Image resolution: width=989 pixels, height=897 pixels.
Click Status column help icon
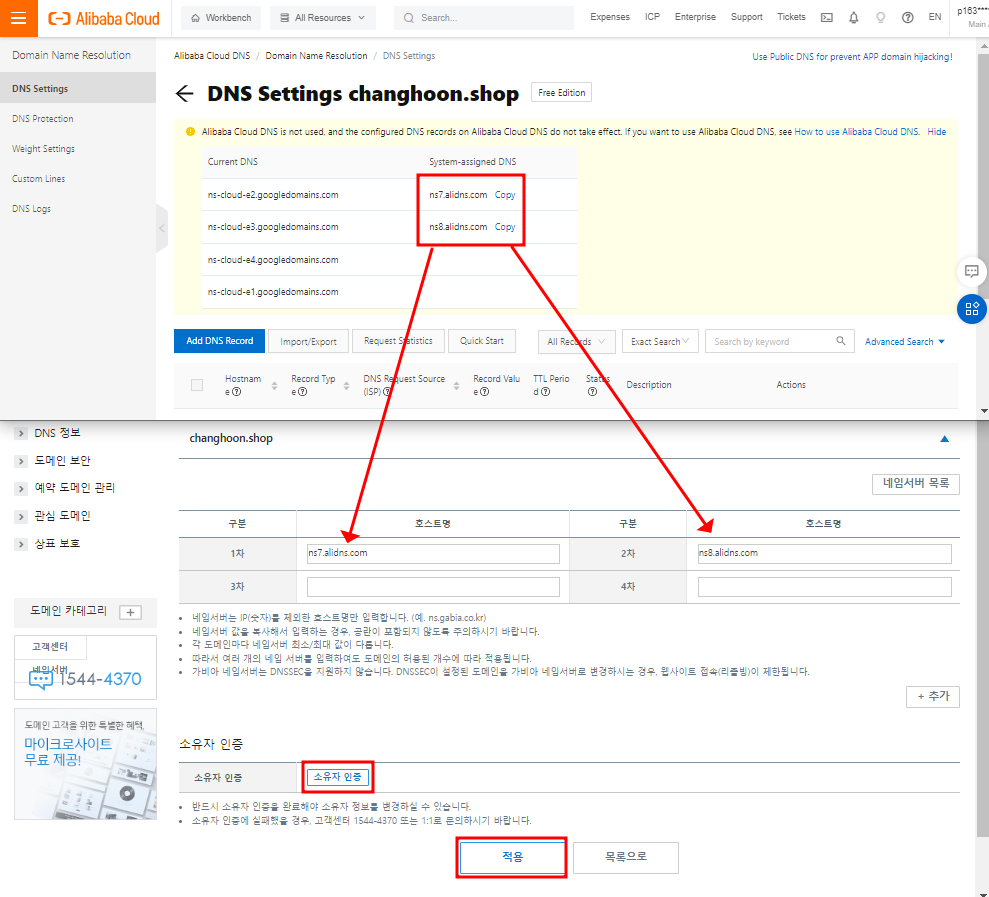pyautogui.click(x=592, y=392)
